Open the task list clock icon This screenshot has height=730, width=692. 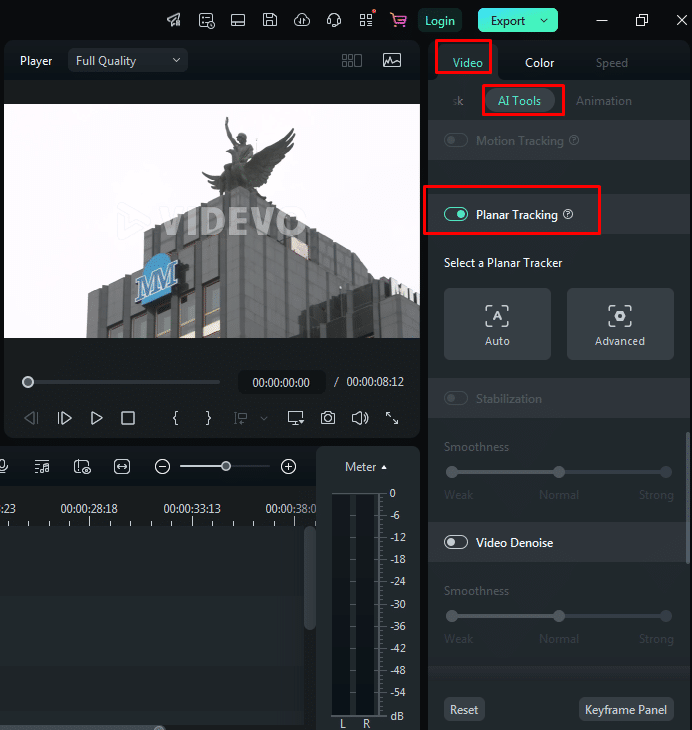206,20
